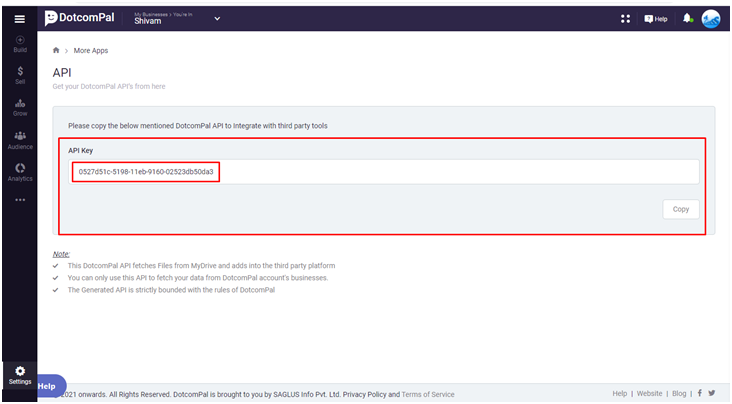This screenshot has width=732, height=404.
Task: Open Settings gear in sidebar
Action: tap(20, 375)
